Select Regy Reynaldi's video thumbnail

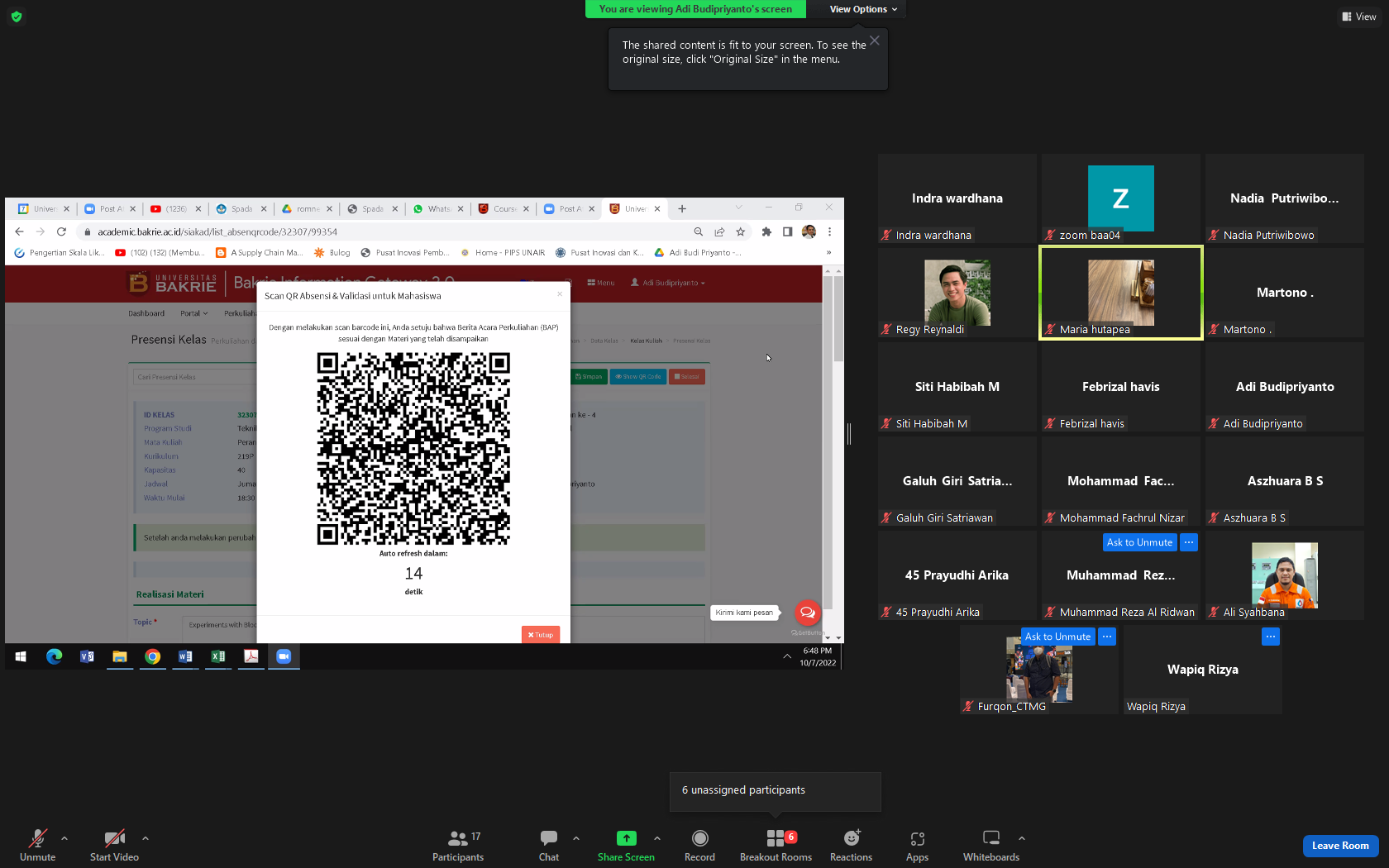957,293
